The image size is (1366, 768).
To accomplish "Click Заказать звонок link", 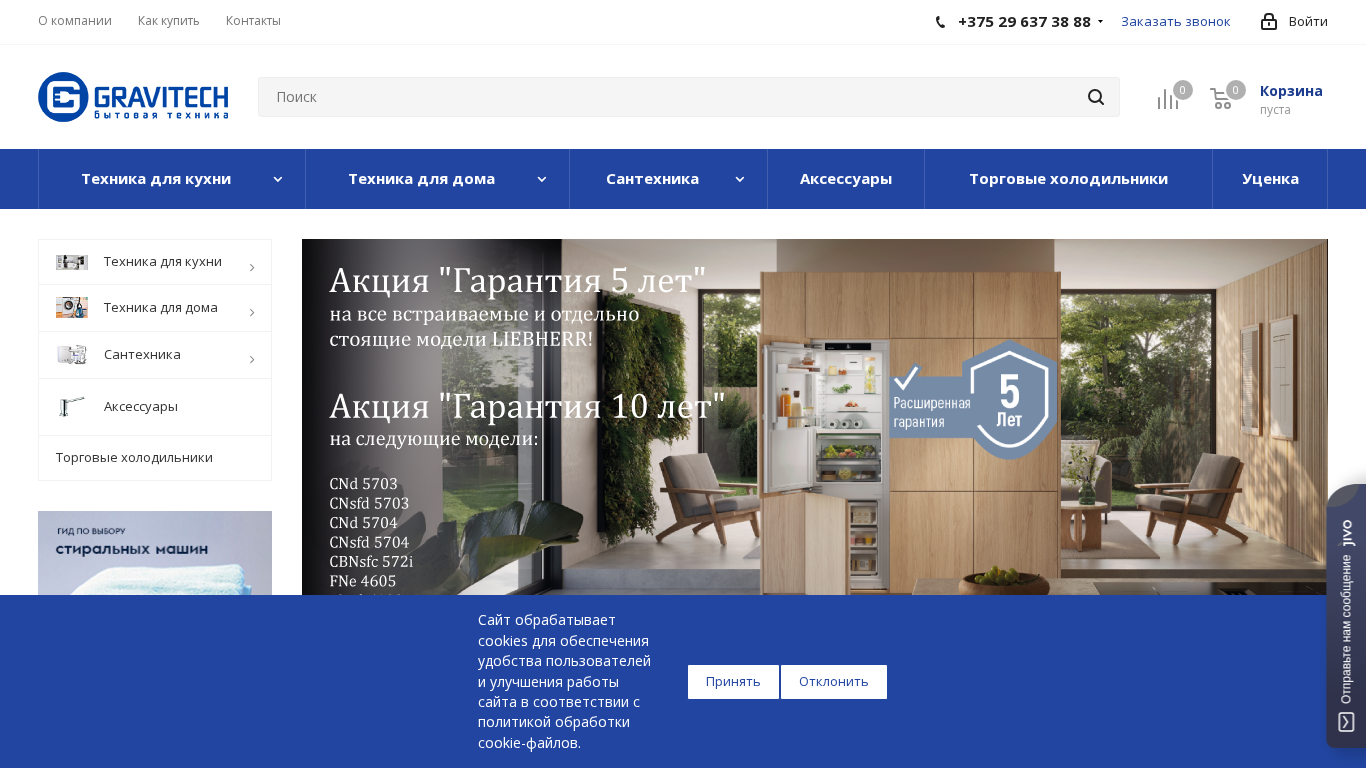I will [1175, 21].
